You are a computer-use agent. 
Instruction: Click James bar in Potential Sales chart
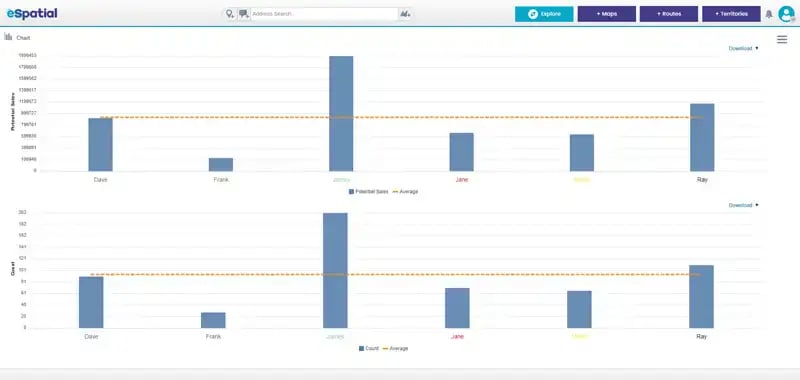(341, 113)
